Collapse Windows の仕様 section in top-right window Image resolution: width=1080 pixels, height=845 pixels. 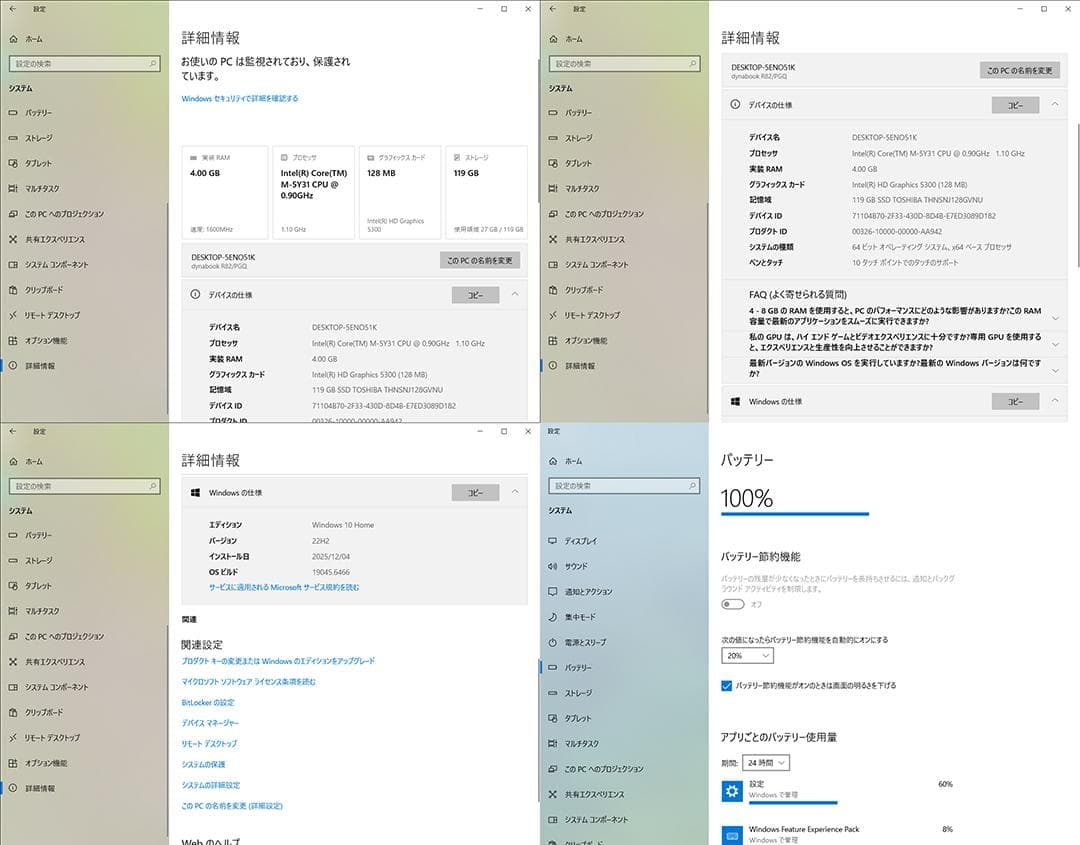pyautogui.click(x=1055, y=401)
